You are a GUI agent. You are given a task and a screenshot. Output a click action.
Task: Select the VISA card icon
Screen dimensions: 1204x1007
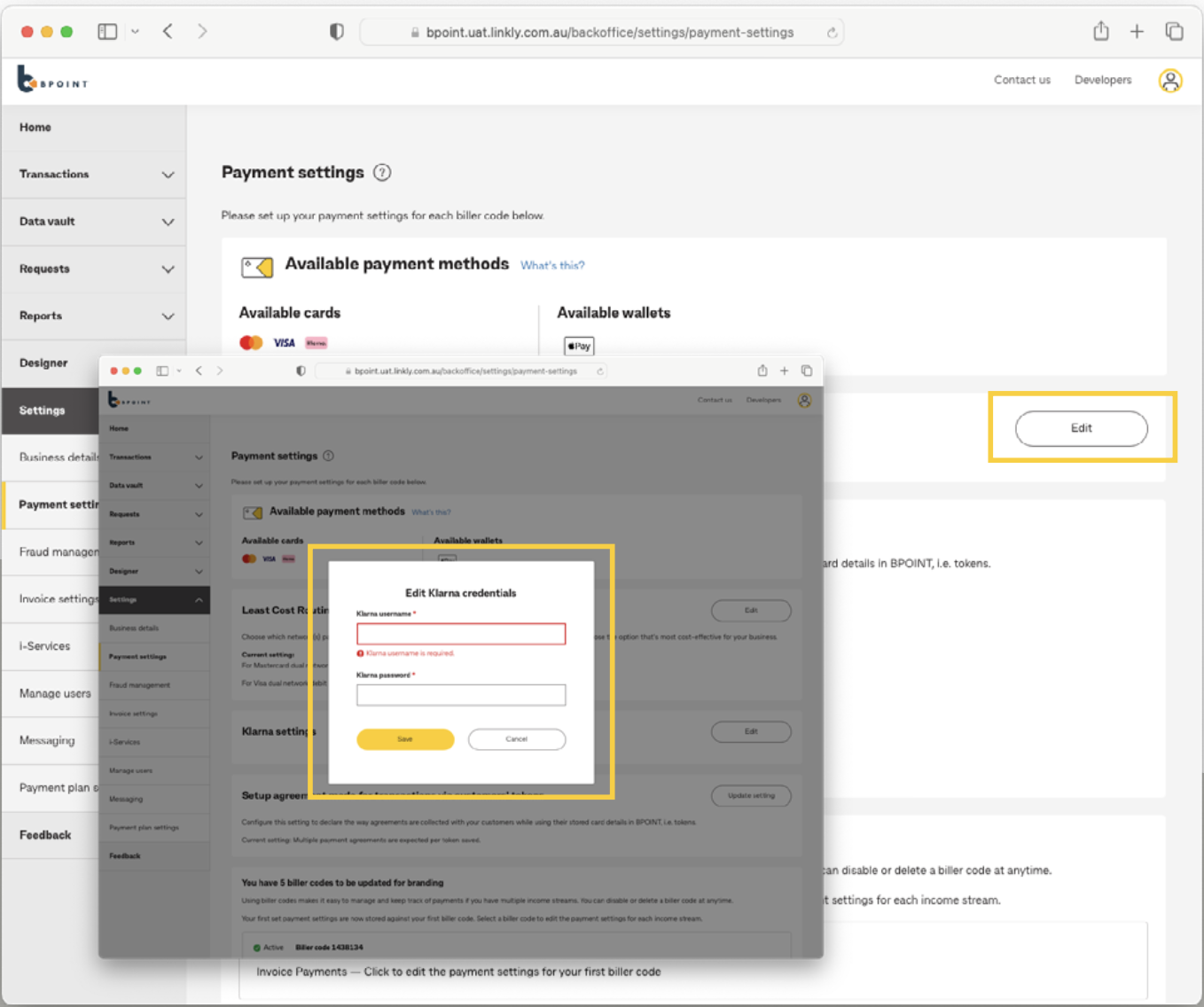[283, 341]
